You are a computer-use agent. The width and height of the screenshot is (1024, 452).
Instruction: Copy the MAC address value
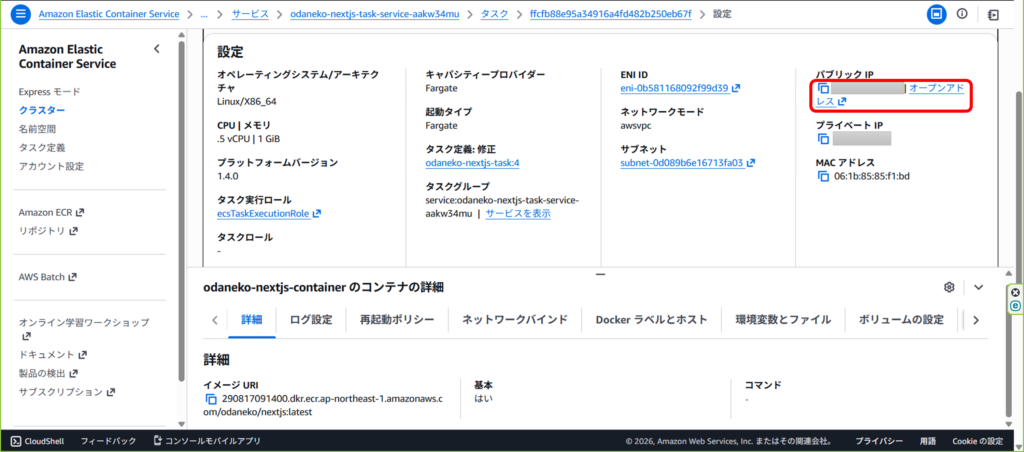(x=823, y=176)
